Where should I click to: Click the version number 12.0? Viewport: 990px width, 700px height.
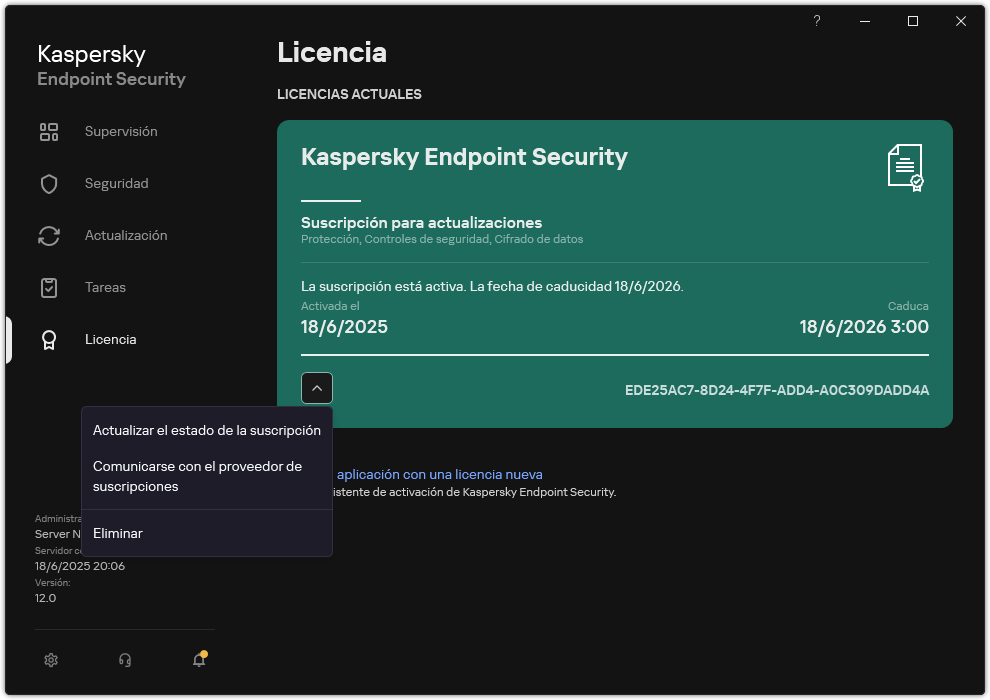point(45,598)
